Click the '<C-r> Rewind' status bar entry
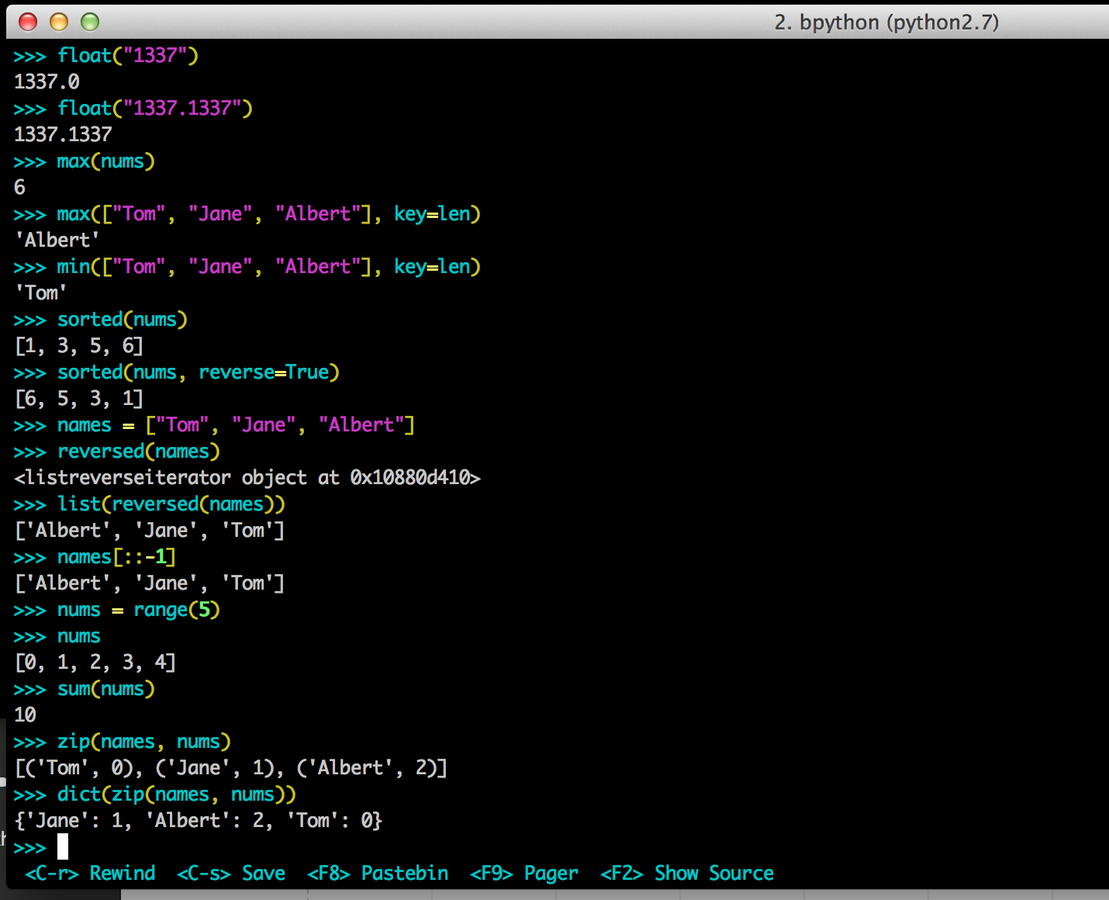Screen dimensions: 1109x900 [90, 873]
